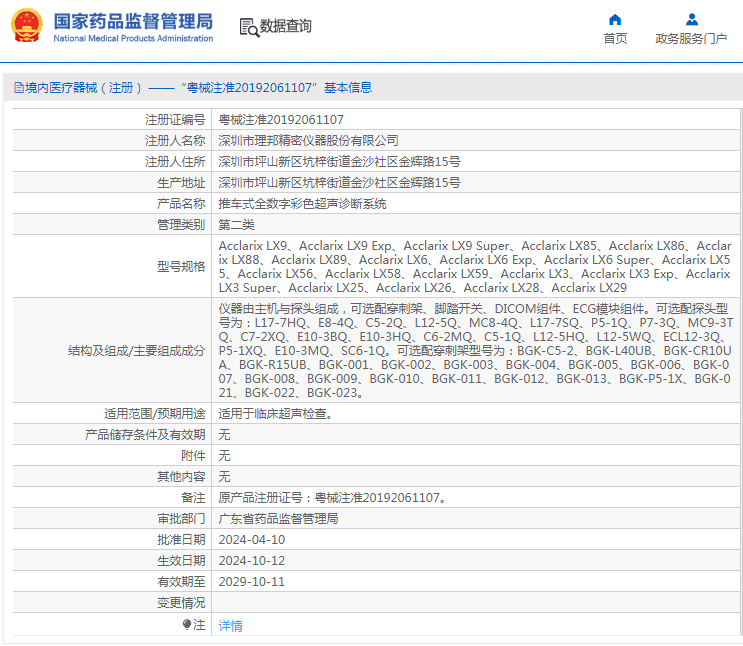The image size is (743, 646).
Task: Click the 国家药品监督管理局 title text
Action: click(133, 21)
